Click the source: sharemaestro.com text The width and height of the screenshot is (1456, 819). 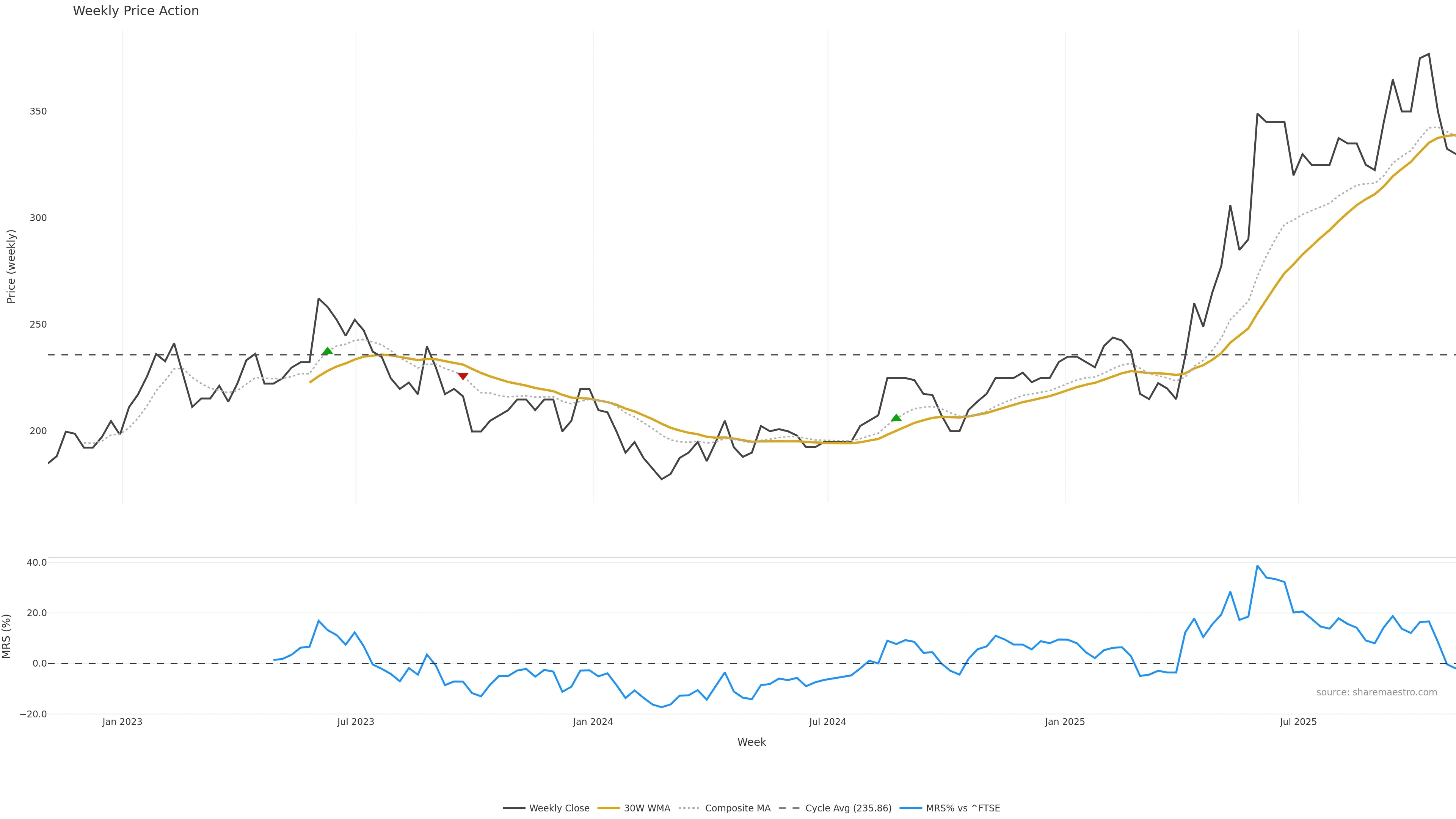click(1376, 692)
